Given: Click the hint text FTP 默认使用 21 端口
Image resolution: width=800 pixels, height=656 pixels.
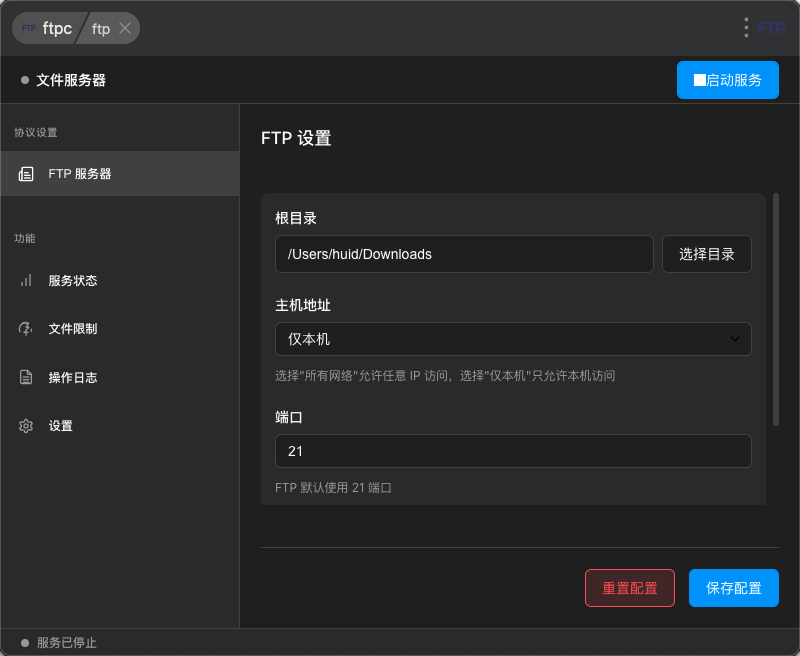Looking at the screenshot, I should 333,488.
